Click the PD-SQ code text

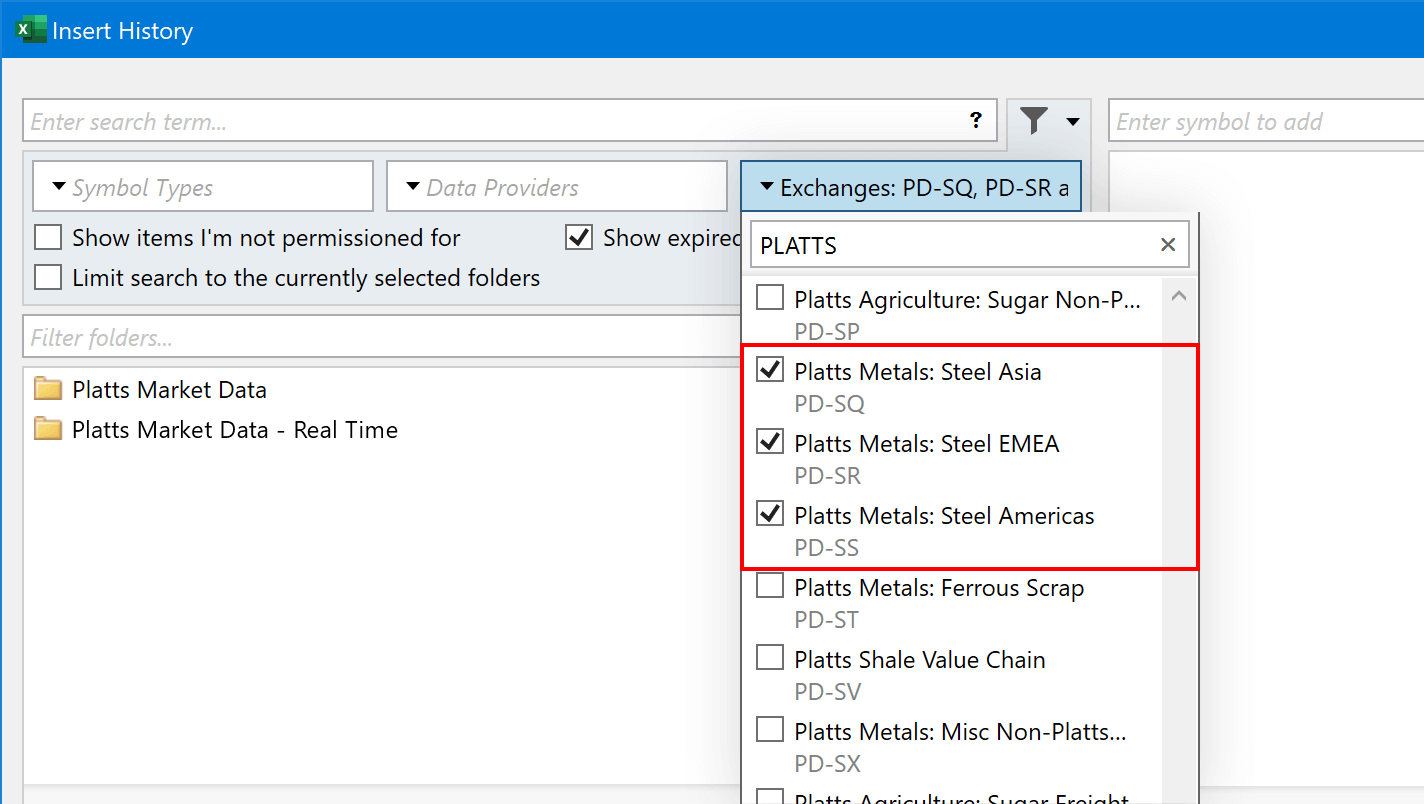pyautogui.click(x=829, y=404)
